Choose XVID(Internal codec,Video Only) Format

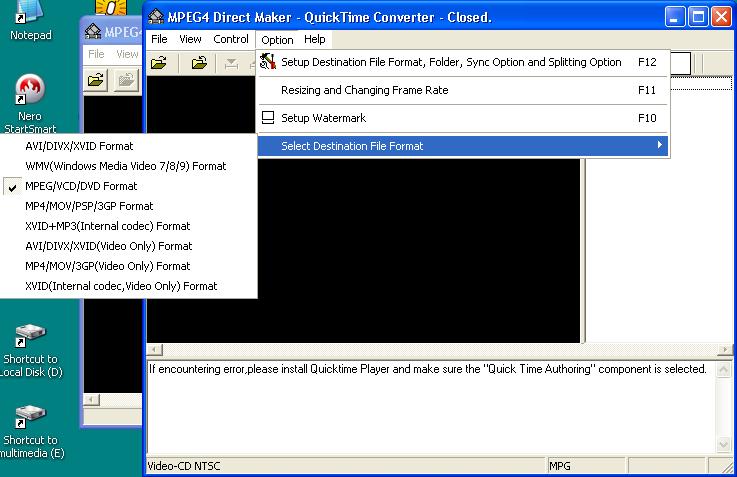click(129, 286)
